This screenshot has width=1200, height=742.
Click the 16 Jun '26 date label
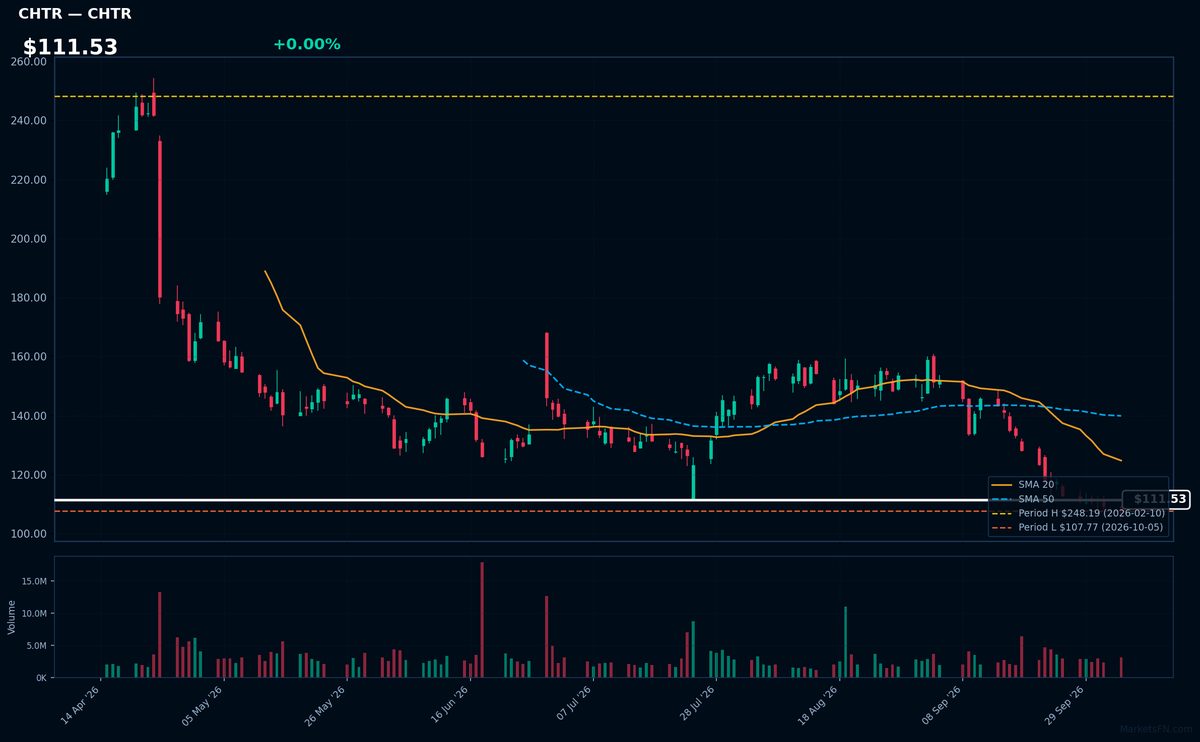451,706
